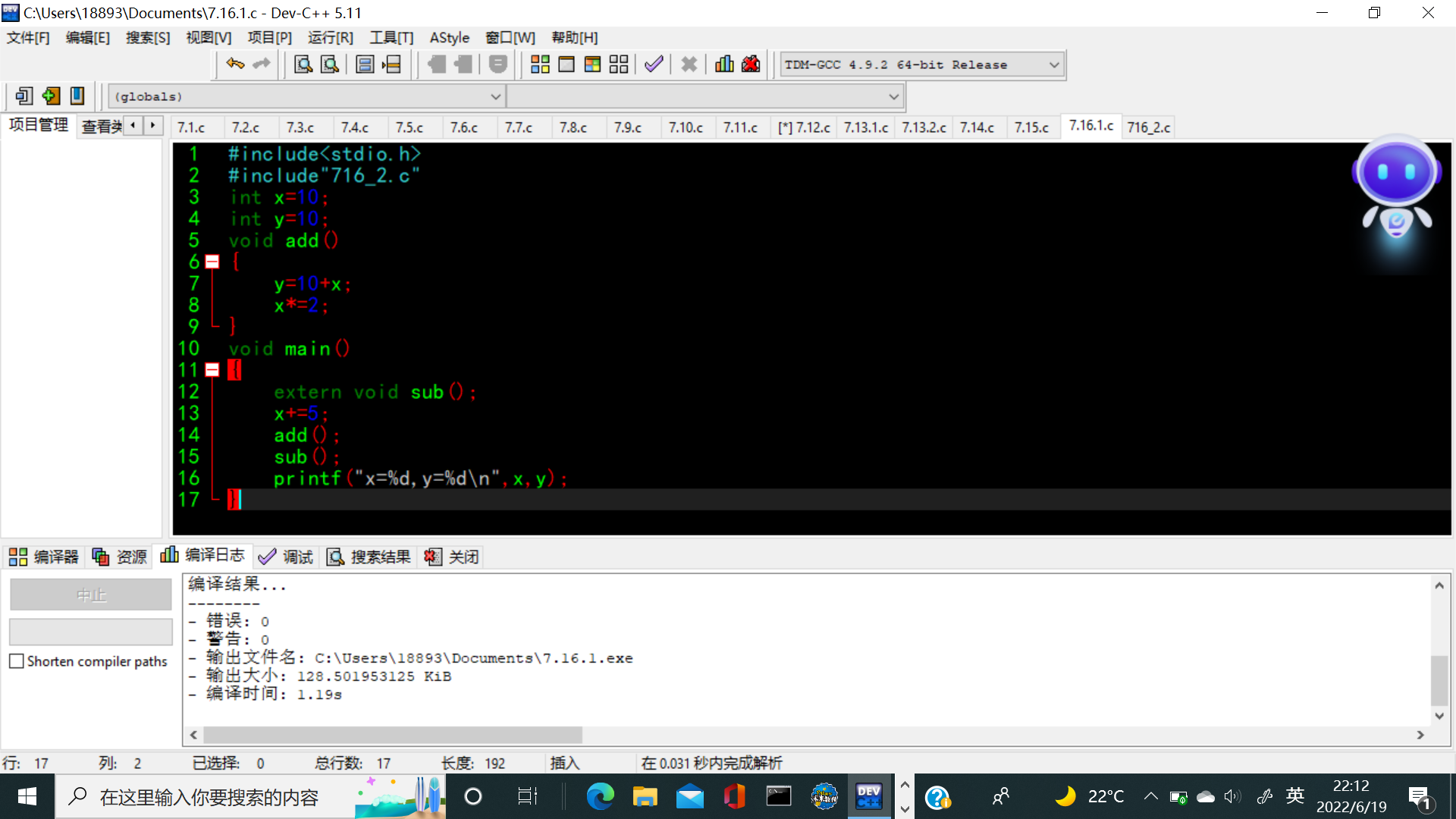This screenshot has height=819, width=1456.
Task: Click scroll-down arrow in compile log
Action: (1439, 715)
